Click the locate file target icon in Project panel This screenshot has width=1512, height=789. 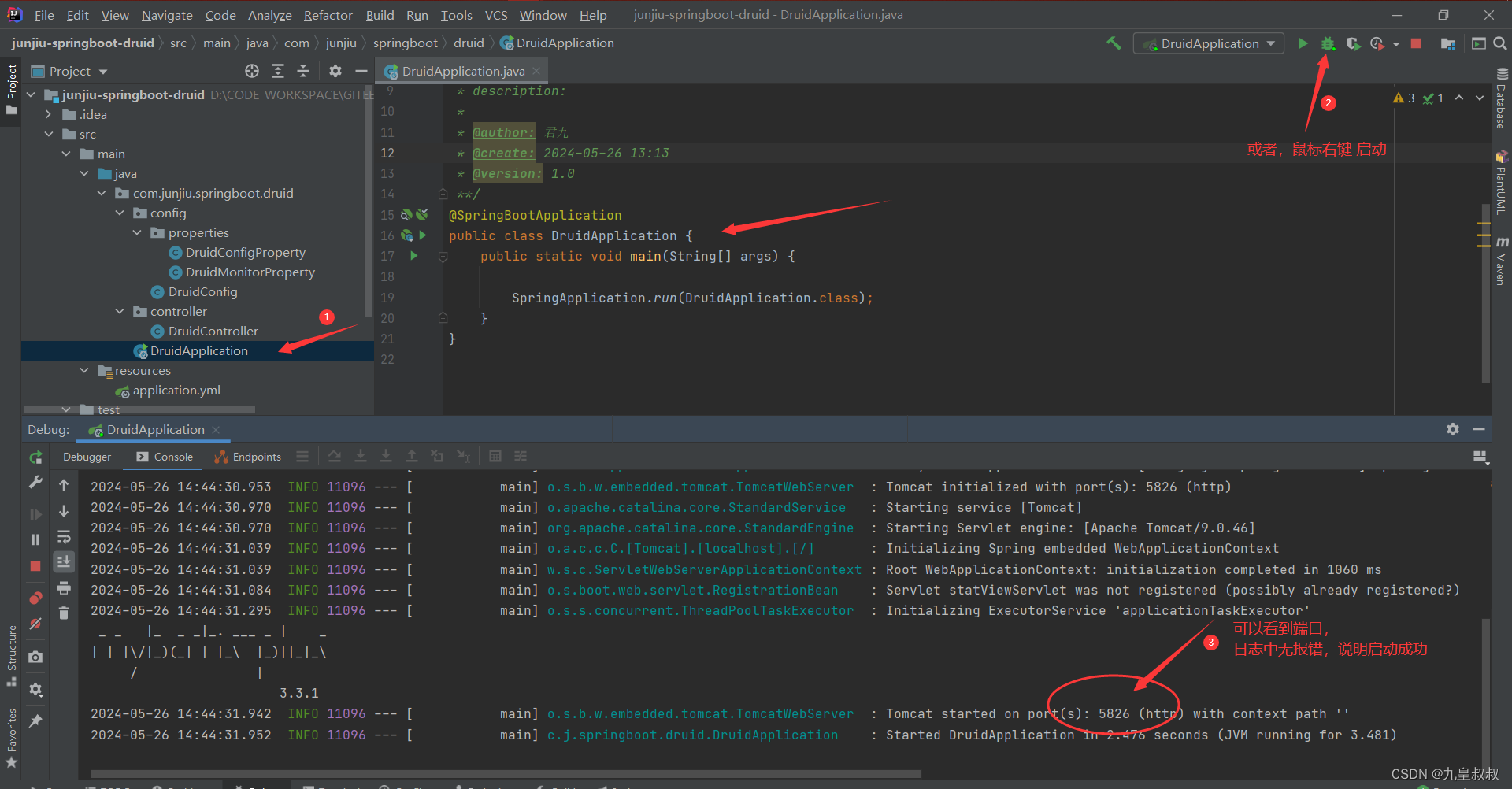click(x=252, y=71)
